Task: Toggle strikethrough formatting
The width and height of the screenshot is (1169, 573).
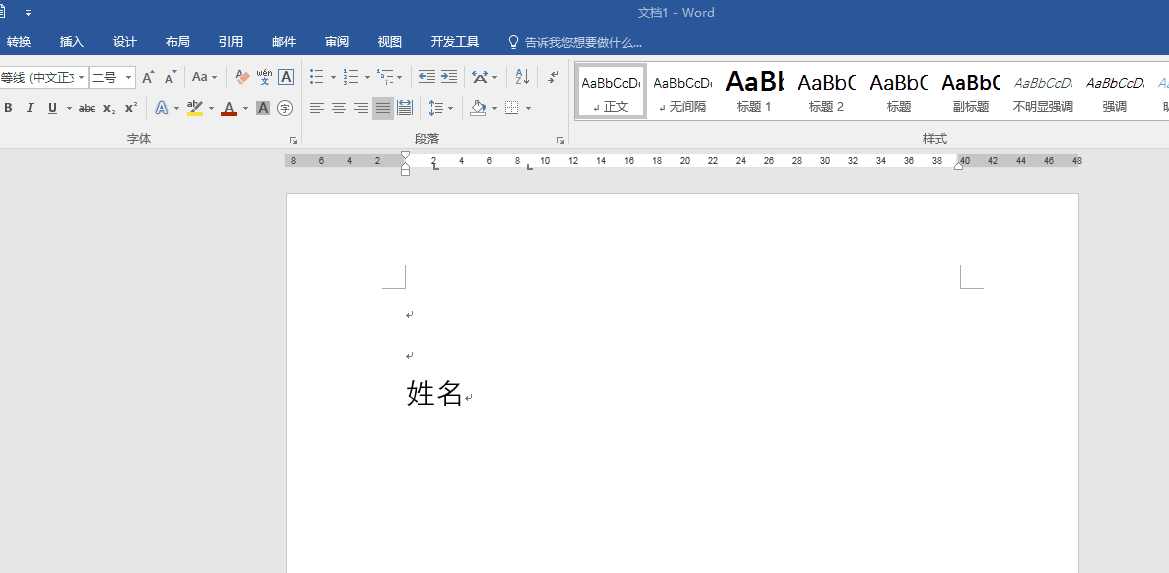Action: click(x=87, y=108)
